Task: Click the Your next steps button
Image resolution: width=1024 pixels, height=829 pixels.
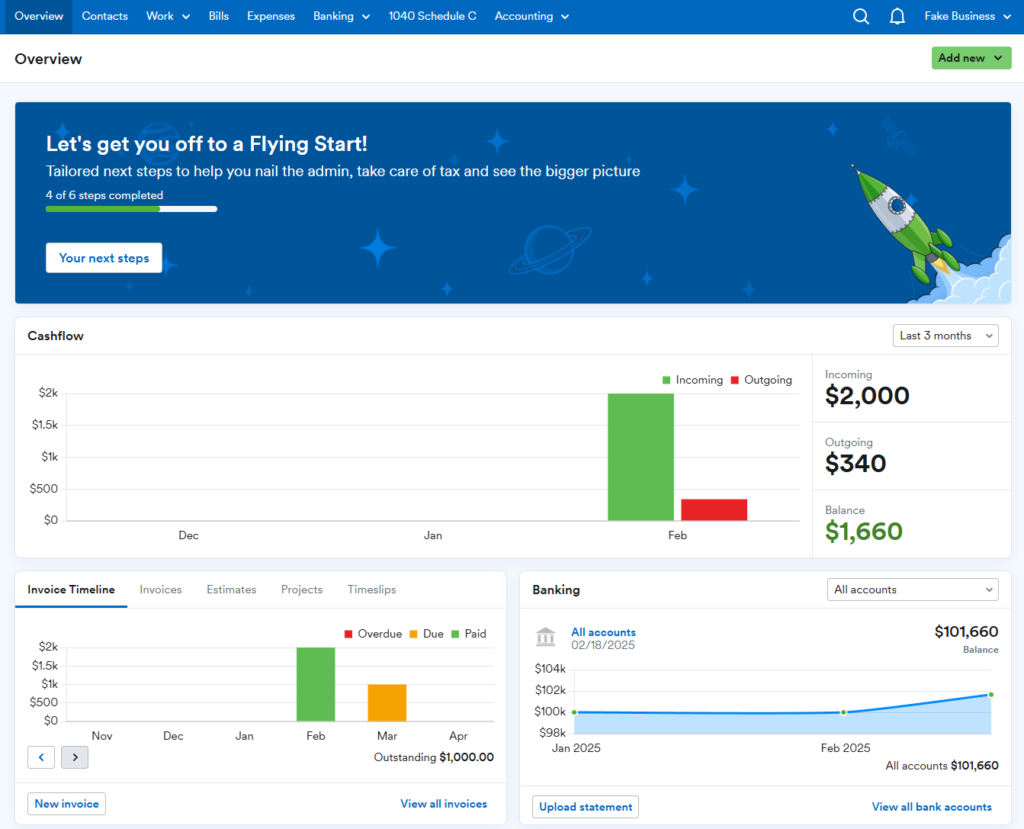Action: click(103, 257)
